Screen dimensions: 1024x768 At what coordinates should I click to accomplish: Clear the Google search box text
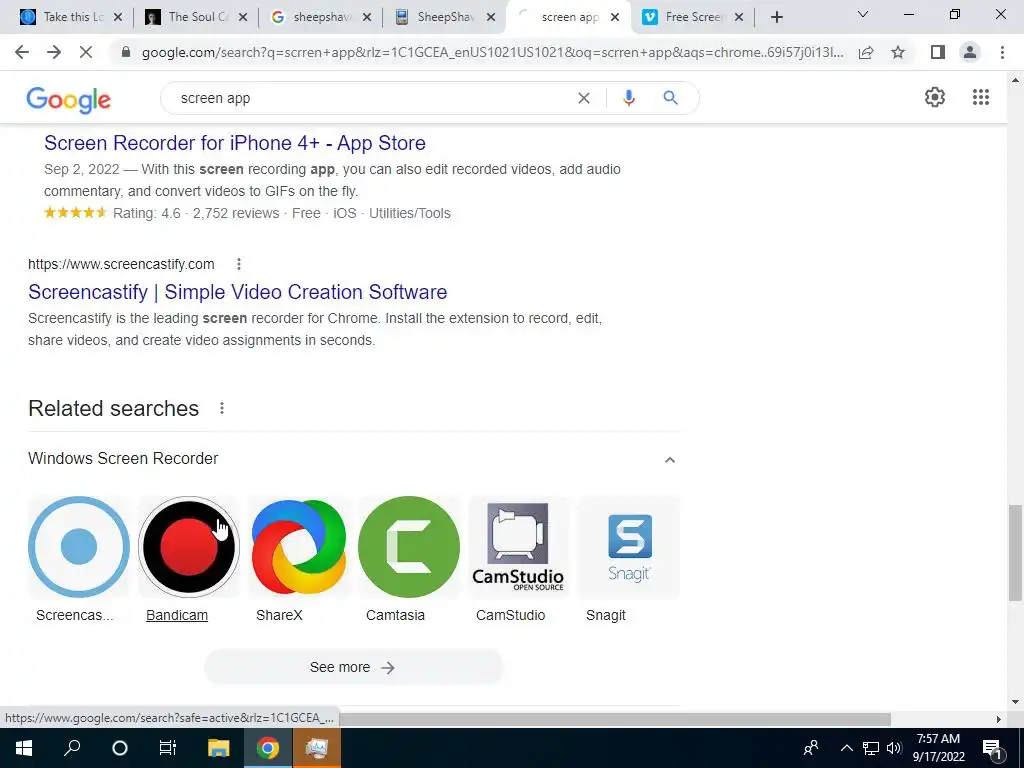coord(584,98)
